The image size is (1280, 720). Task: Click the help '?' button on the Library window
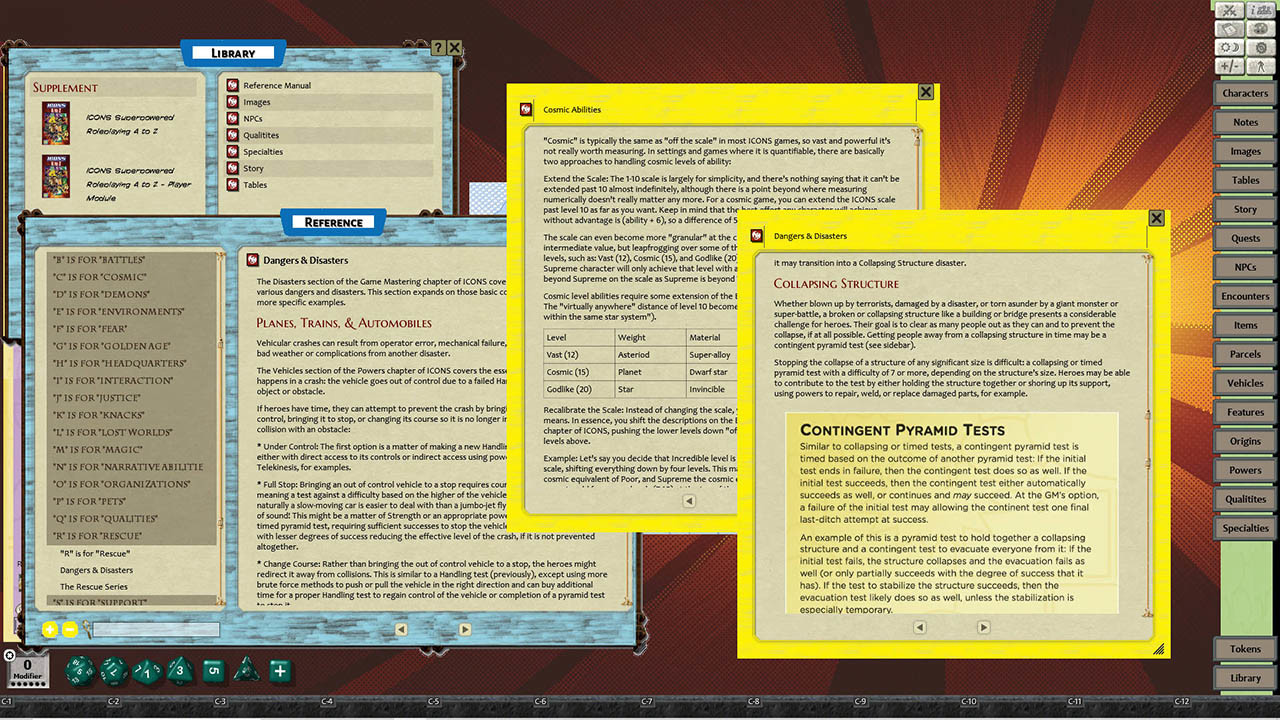pyautogui.click(x=440, y=47)
